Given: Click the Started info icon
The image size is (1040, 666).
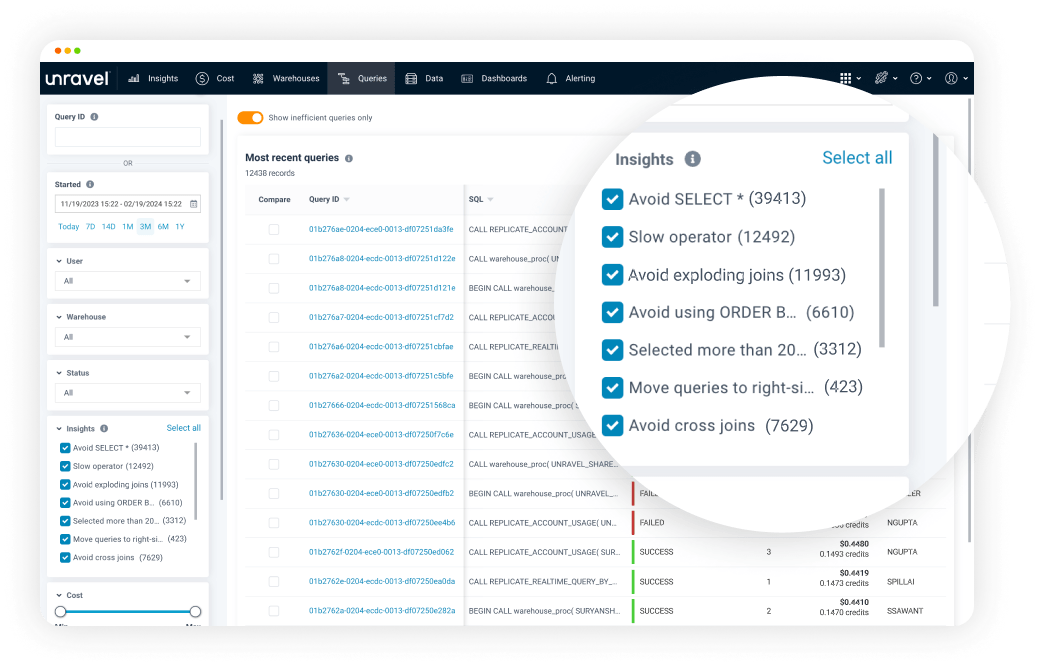Looking at the screenshot, I should click(90, 184).
